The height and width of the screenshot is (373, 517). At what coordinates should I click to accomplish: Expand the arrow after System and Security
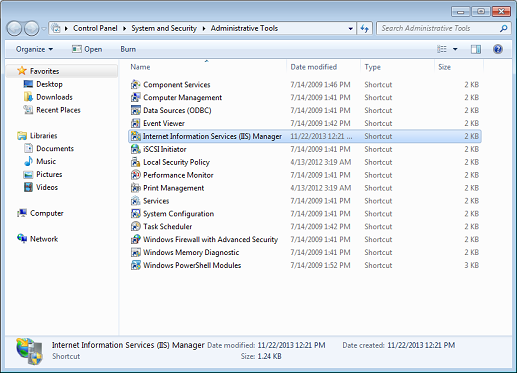point(204,29)
